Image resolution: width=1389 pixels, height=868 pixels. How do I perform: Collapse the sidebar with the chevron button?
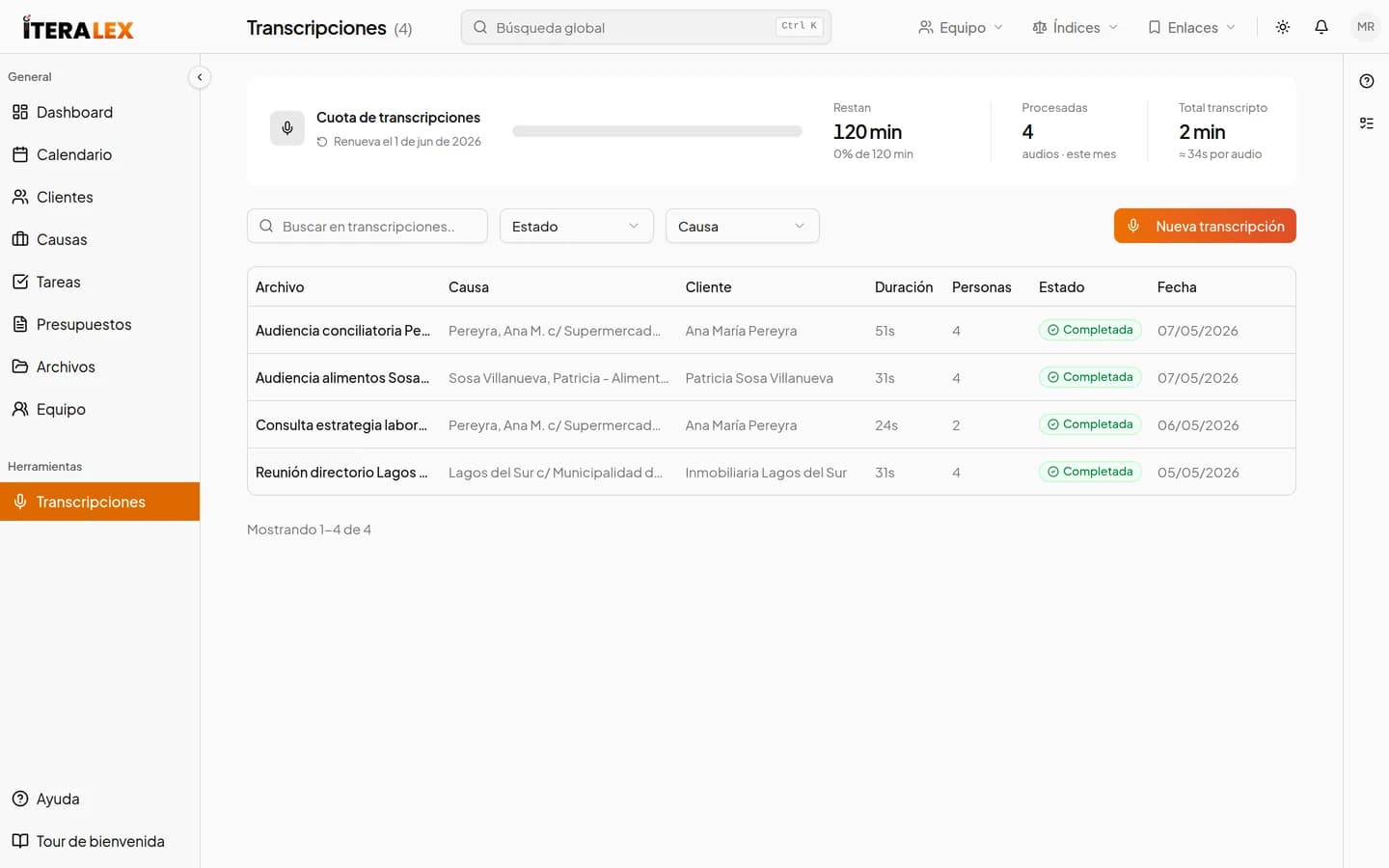[x=200, y=77]
